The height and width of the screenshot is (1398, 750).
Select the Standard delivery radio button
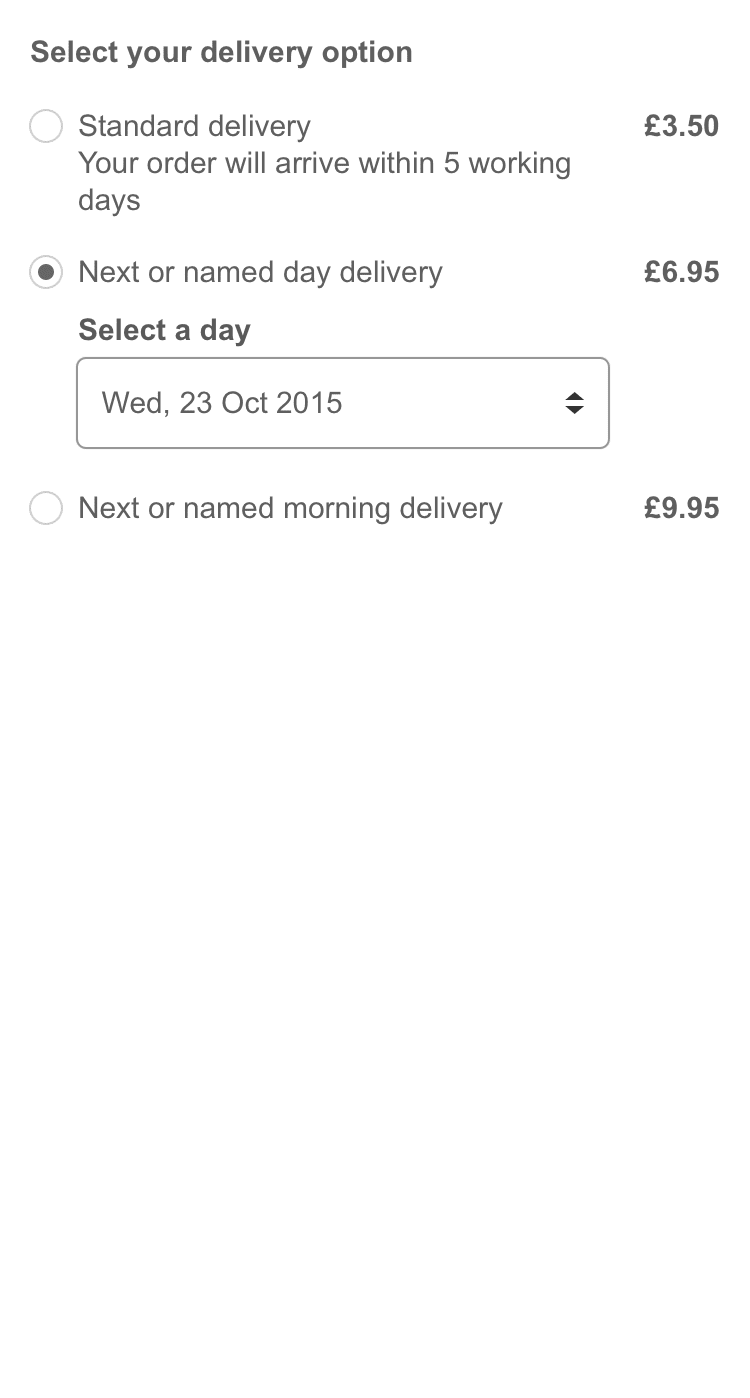tap(46, 127)
